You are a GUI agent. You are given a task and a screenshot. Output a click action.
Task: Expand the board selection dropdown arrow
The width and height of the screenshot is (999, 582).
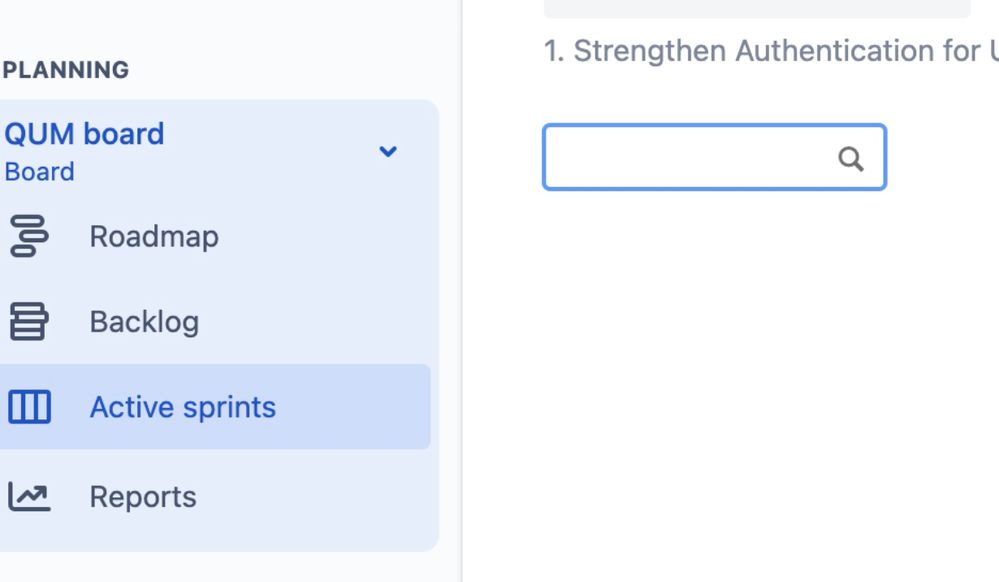[x=389, y=152]
